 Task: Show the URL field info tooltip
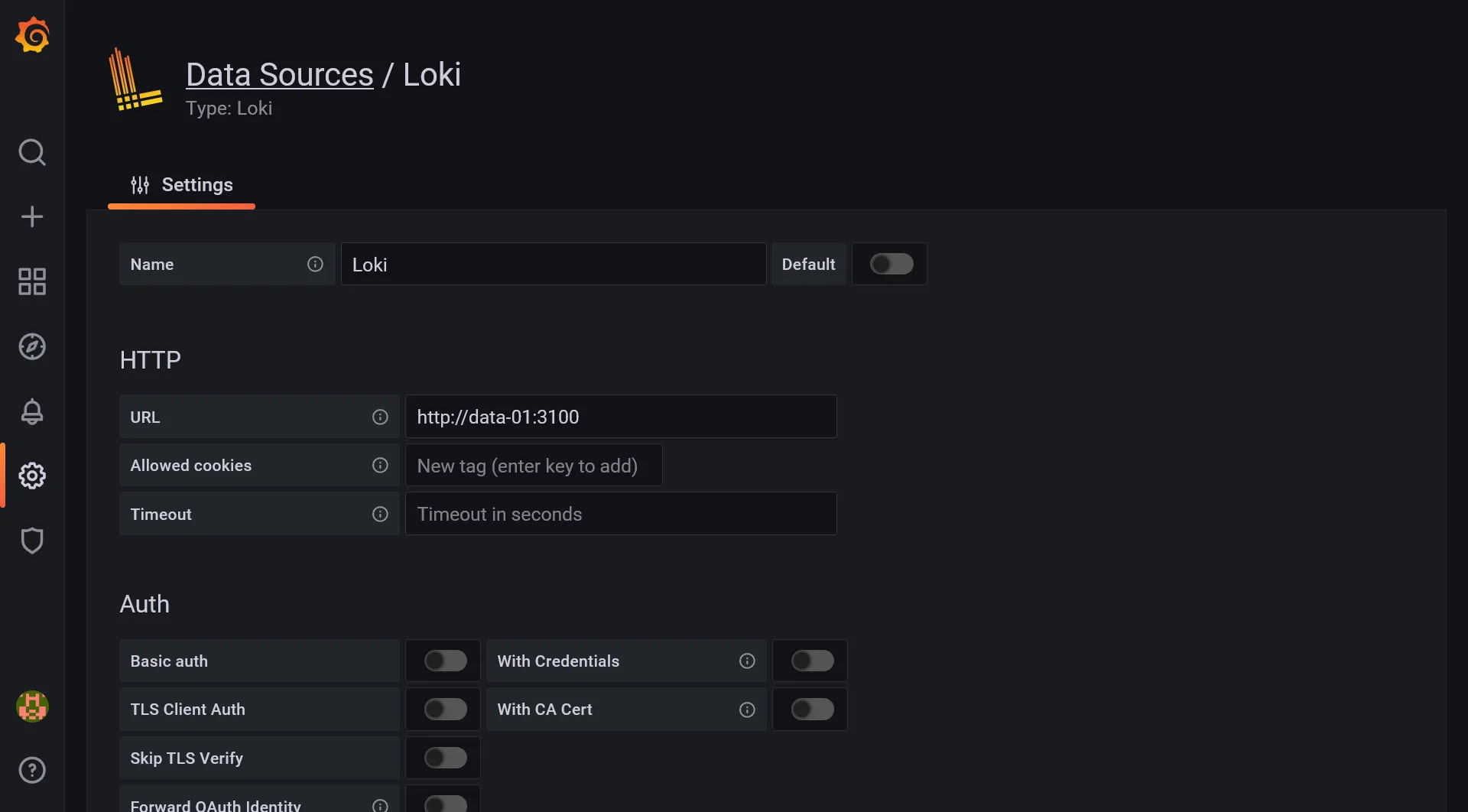(x=380, y=417)
